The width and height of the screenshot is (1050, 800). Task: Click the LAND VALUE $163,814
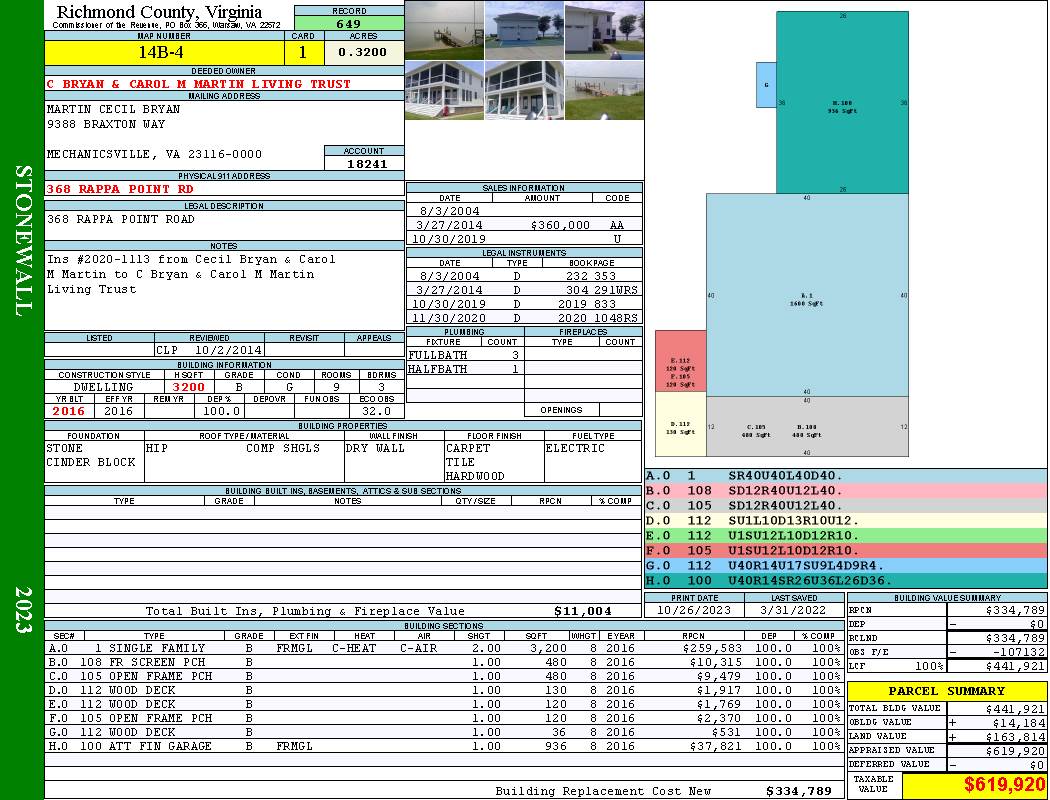[1015, 736]
